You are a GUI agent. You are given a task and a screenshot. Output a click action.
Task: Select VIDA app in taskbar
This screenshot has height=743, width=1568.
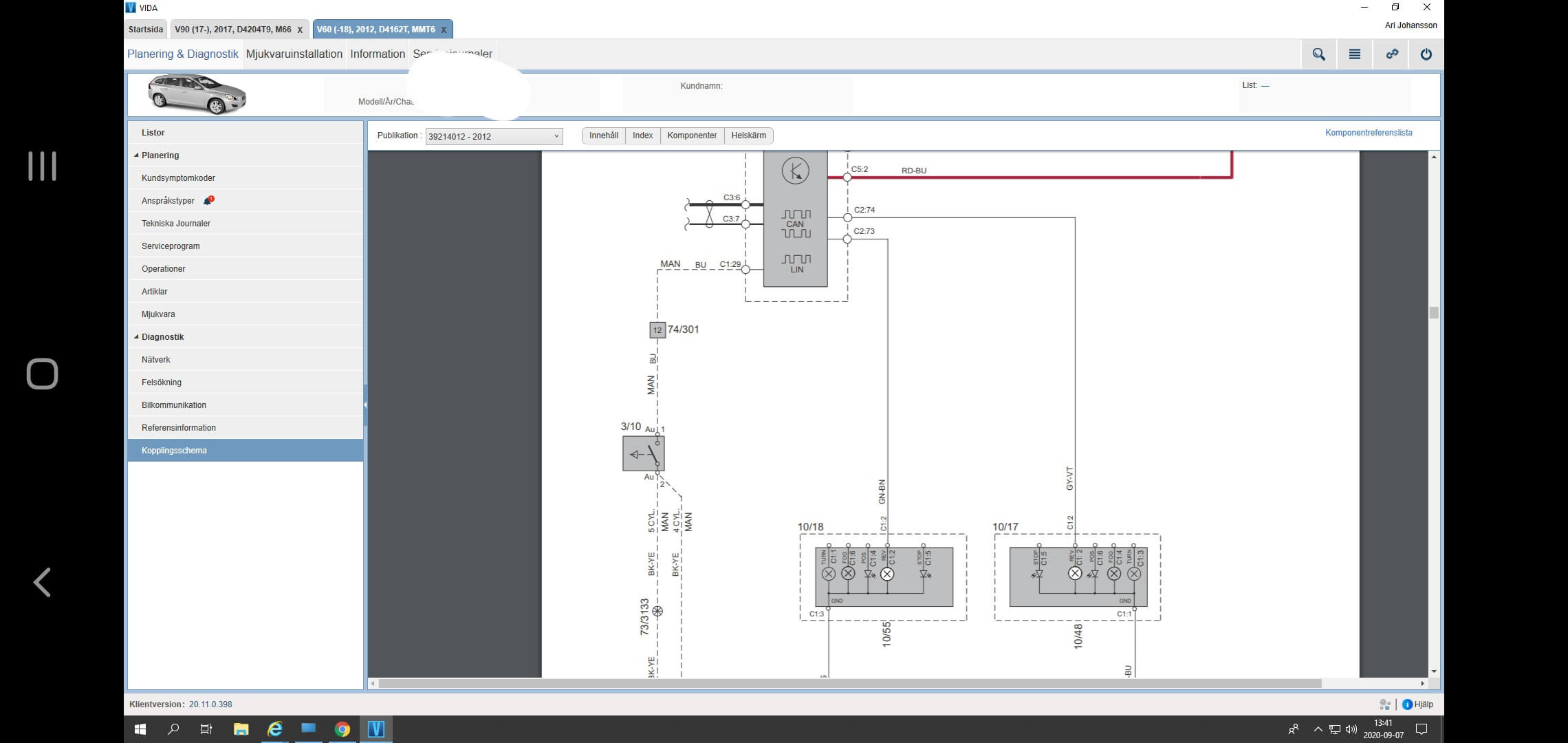coord(375,729)
